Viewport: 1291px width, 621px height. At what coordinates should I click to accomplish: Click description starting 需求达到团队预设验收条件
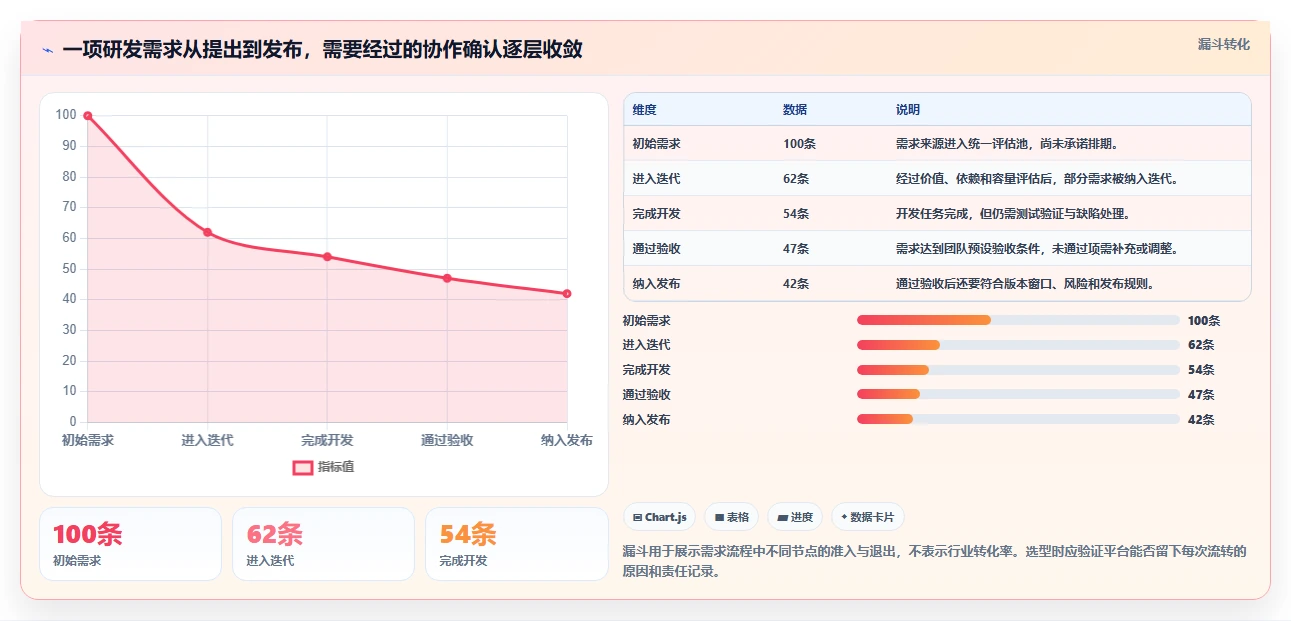[x=1037, y=249]
